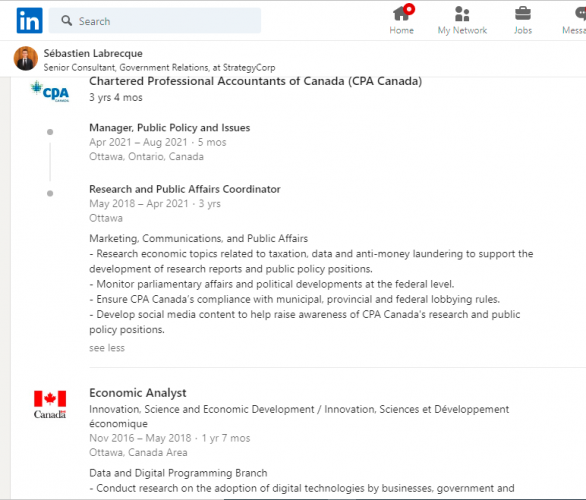Click Research and Public Affairs Coordinator title
Viewport: 586px width, 500px height.
click(185, 189)
